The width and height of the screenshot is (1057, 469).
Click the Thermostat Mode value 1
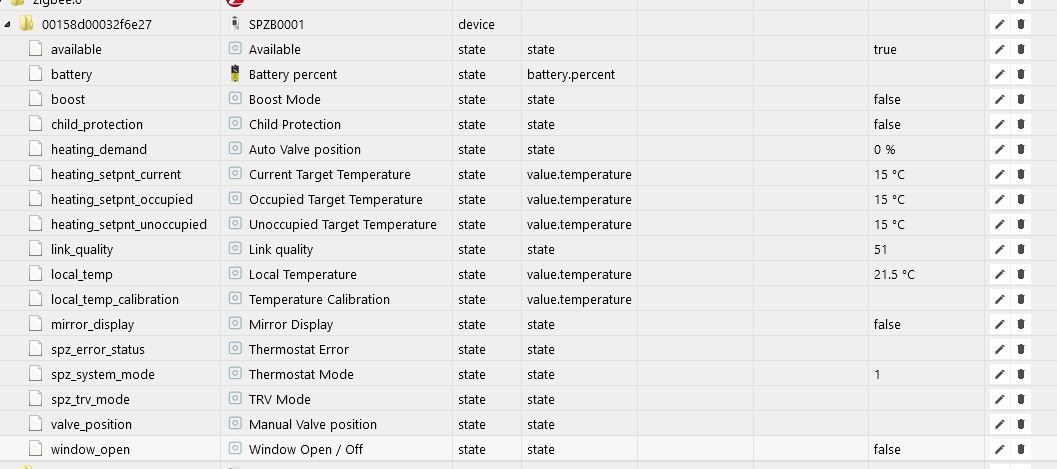(x=877, y=375)
